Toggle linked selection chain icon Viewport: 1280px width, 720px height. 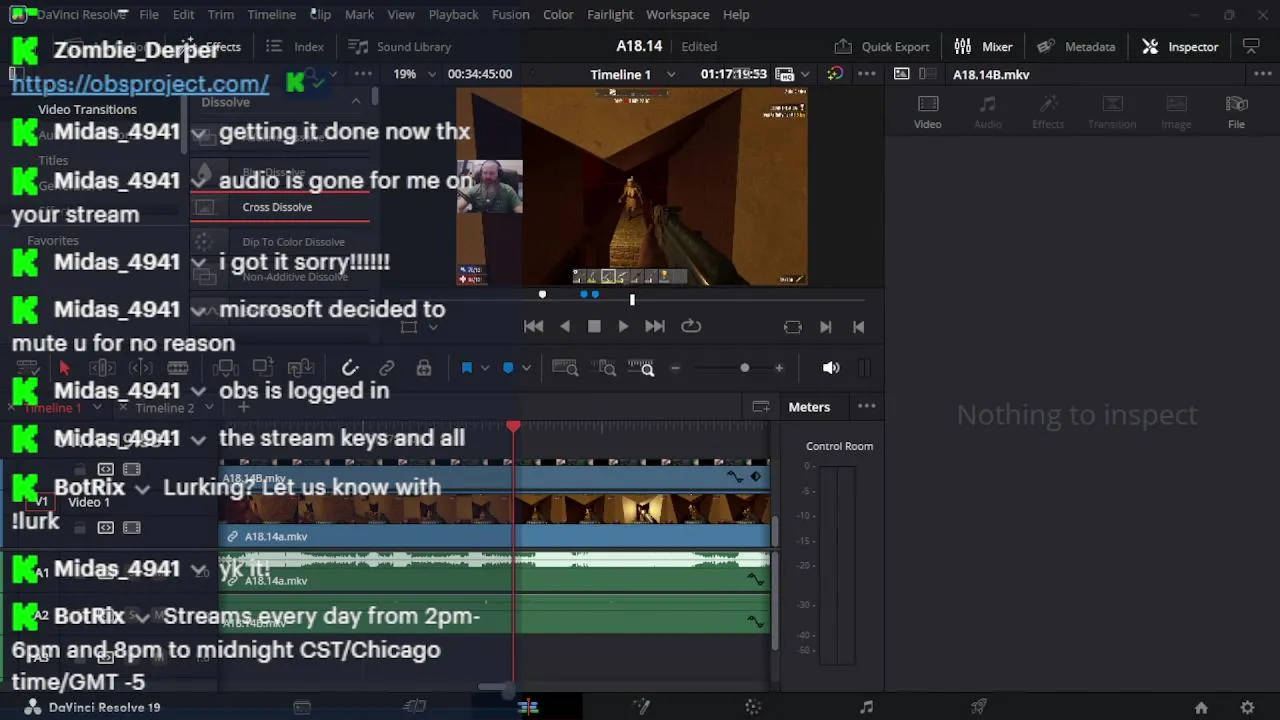387,368
